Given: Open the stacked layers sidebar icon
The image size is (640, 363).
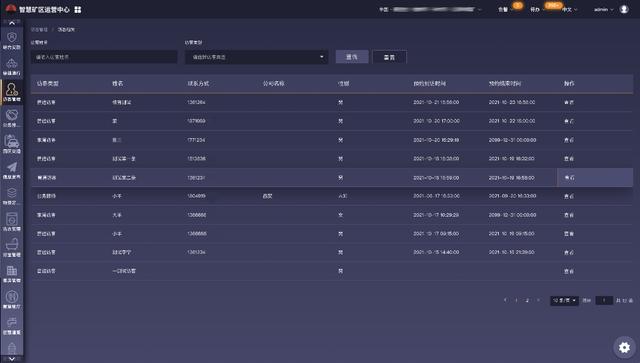Looking at the screenshot, I should click(12, 193).
